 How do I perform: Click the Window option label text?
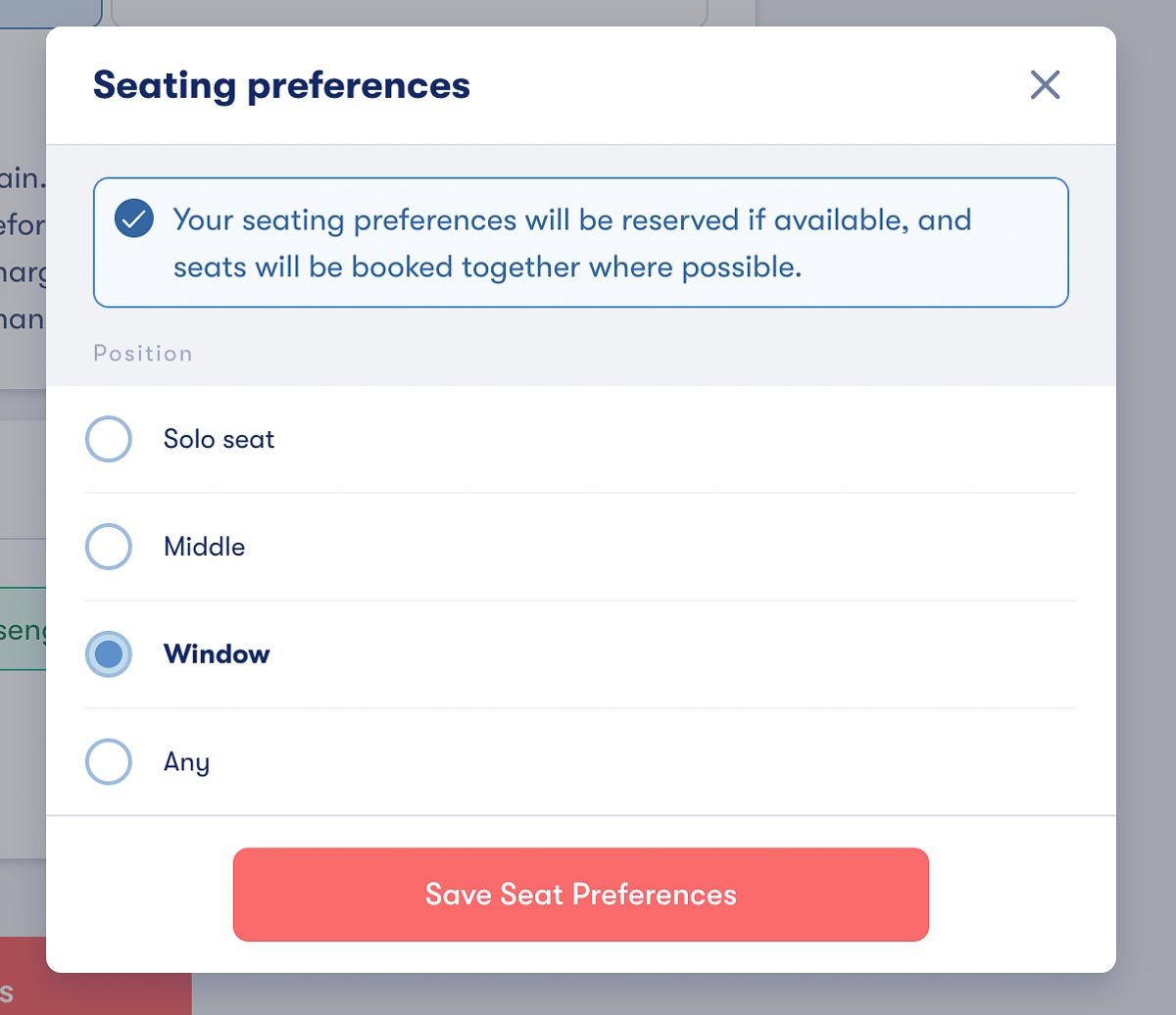(217, 654)
